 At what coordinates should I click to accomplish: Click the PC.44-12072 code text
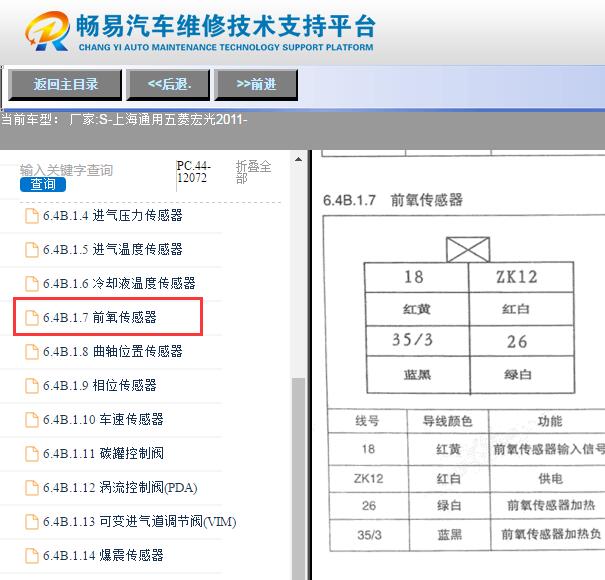pos(193,172)
